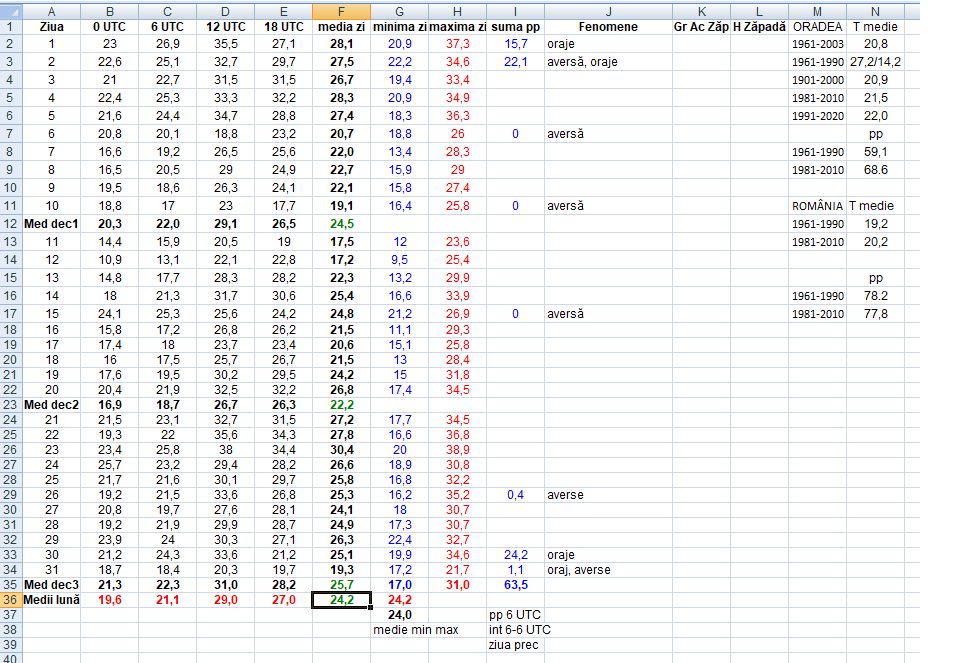Click the 'Med dec1' 12 UTC value 29,1
960x663 pixels.
(x=225, y=224)
